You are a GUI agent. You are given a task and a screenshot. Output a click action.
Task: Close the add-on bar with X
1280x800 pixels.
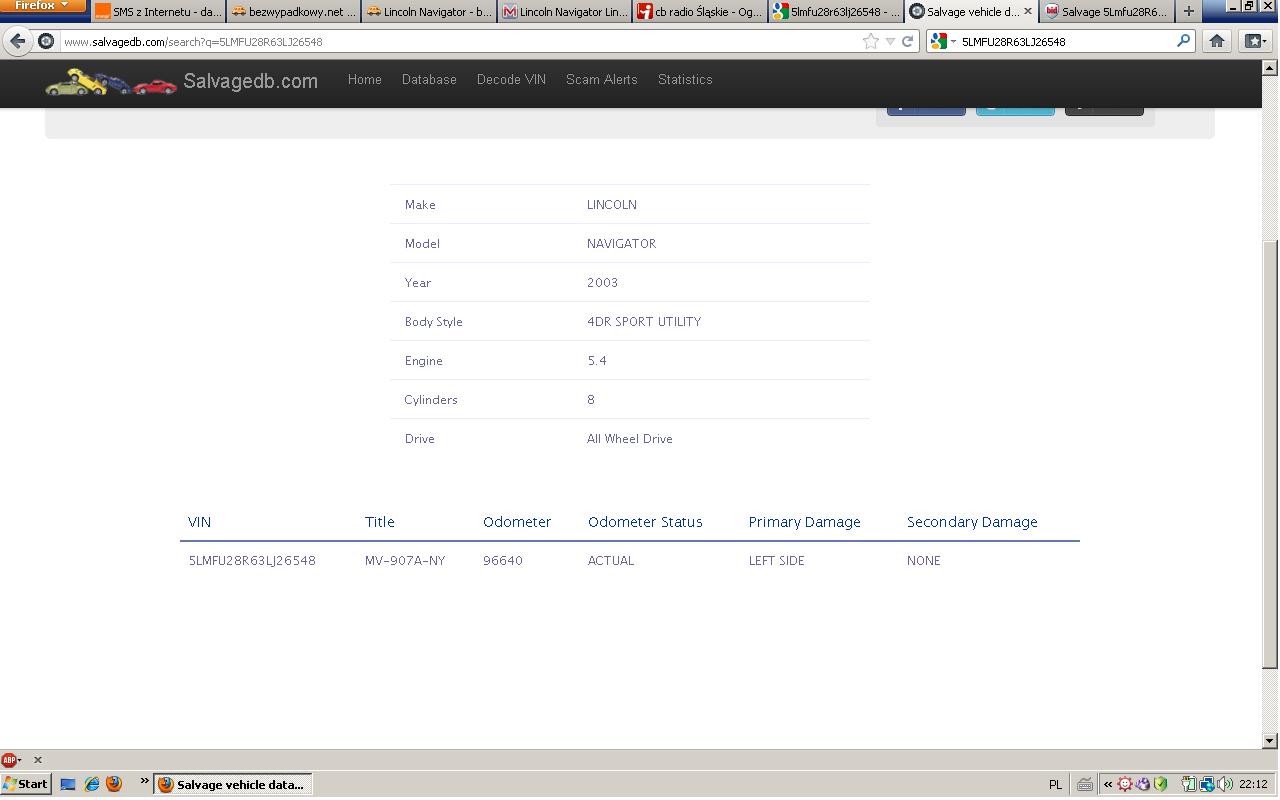point(38,760)
